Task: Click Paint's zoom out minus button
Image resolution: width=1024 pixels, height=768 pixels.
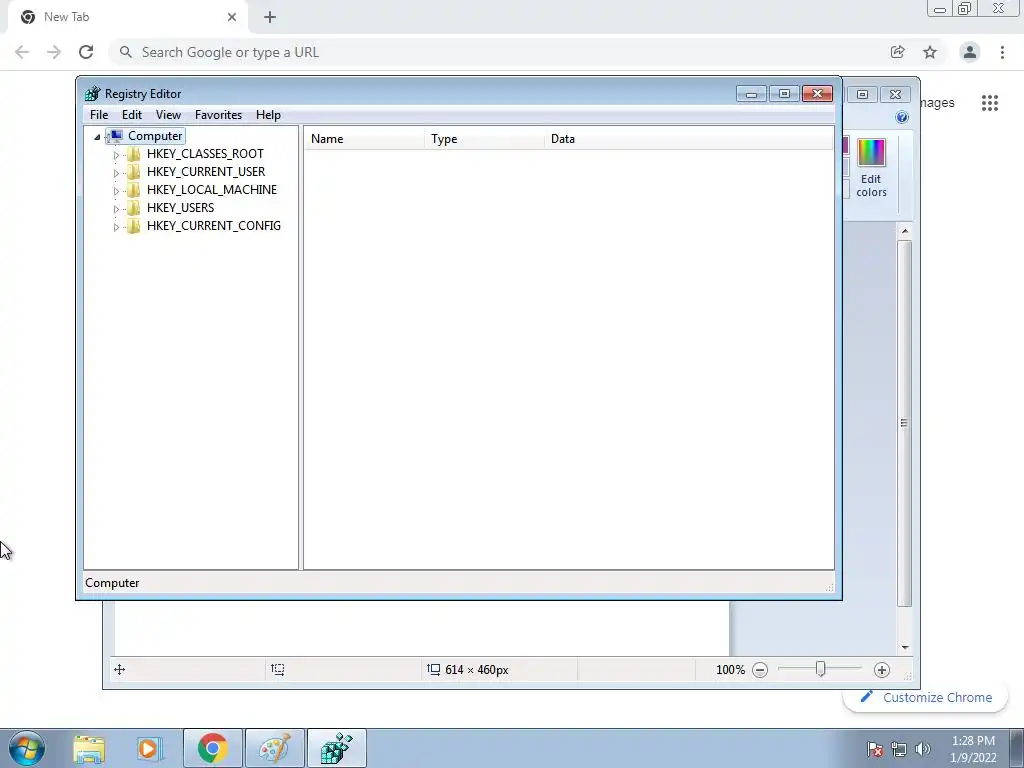Action: point(760,670)
